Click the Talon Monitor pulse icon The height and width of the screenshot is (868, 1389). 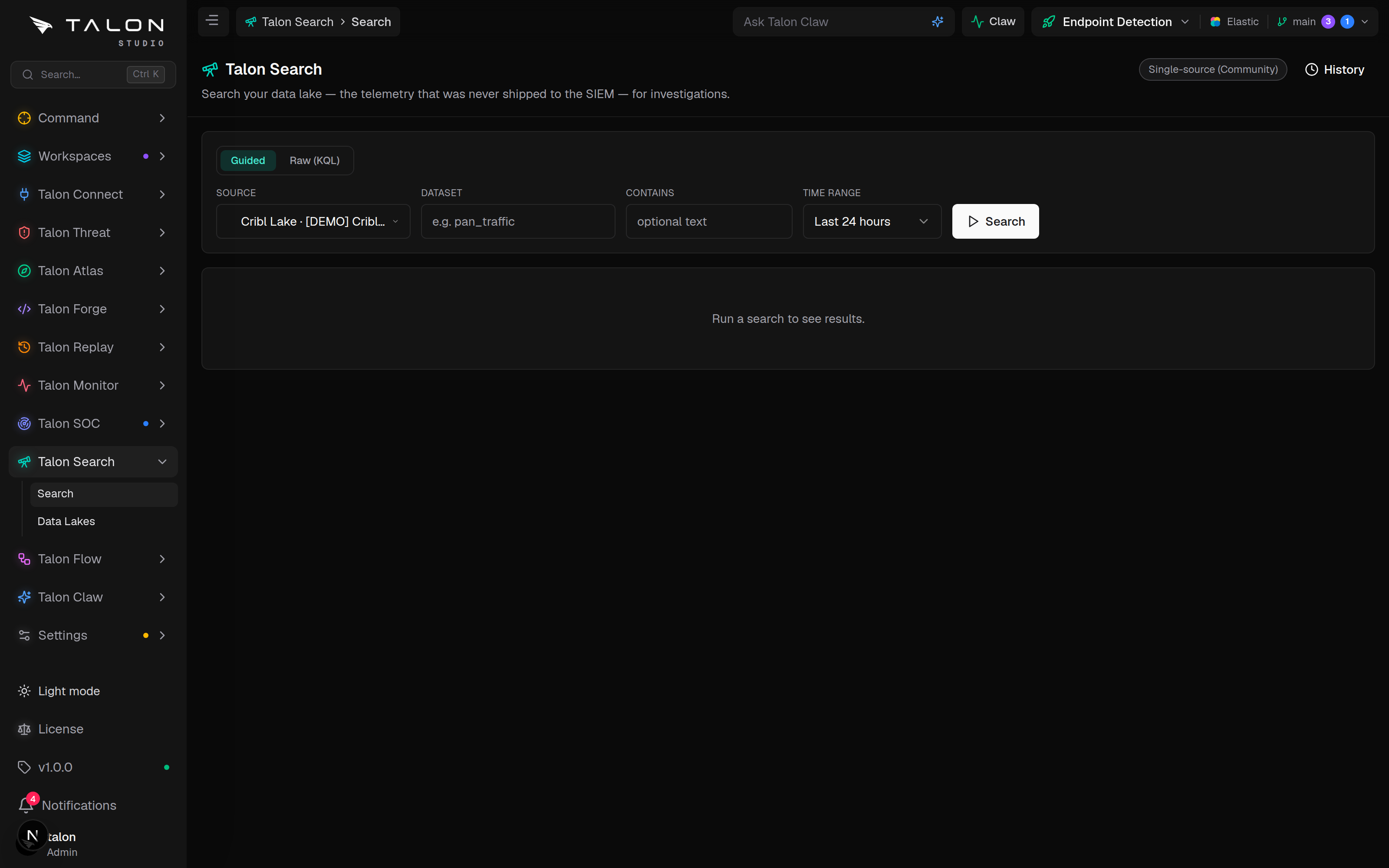point(24,385)
